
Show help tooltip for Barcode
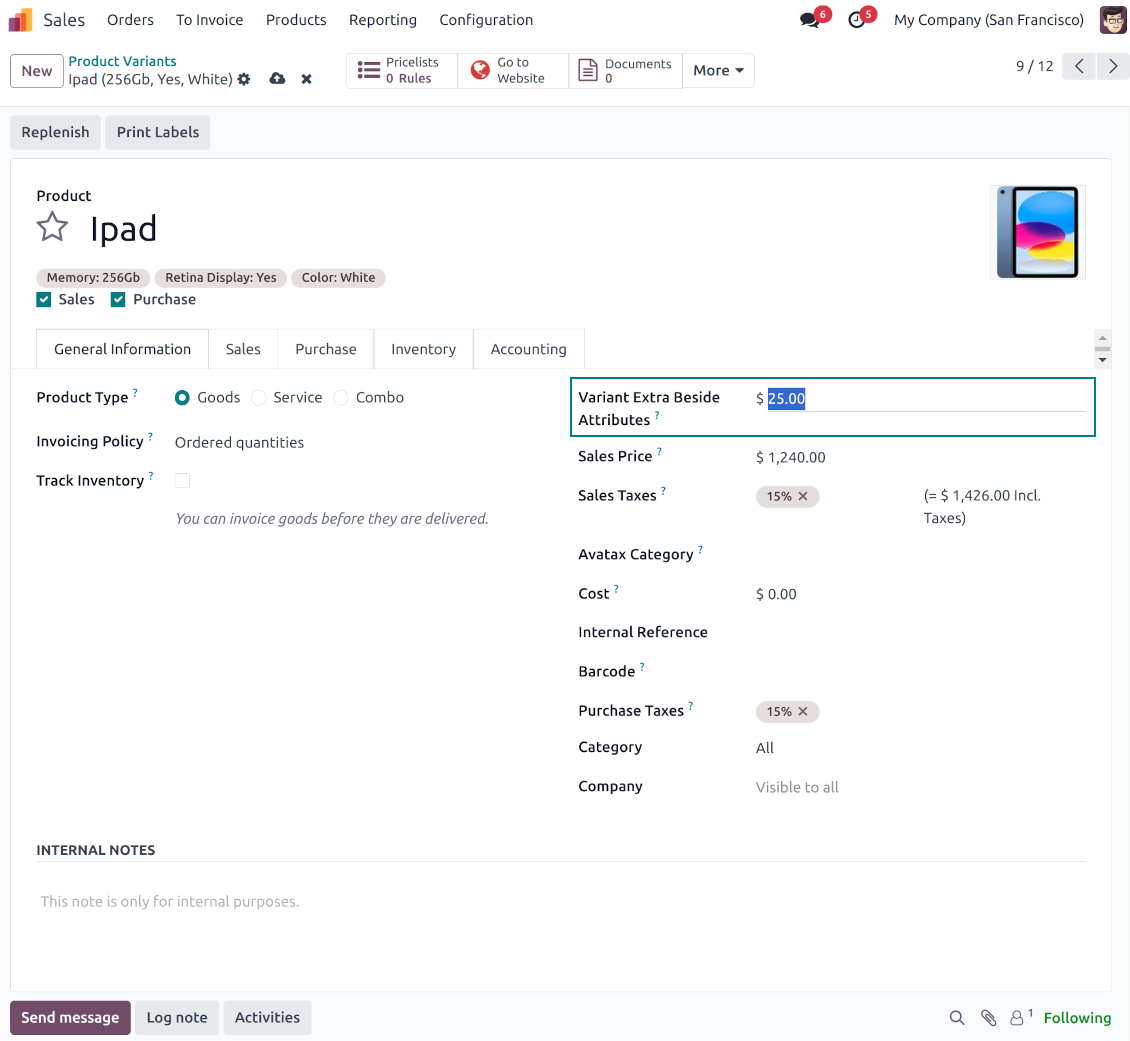click(642, 666)
